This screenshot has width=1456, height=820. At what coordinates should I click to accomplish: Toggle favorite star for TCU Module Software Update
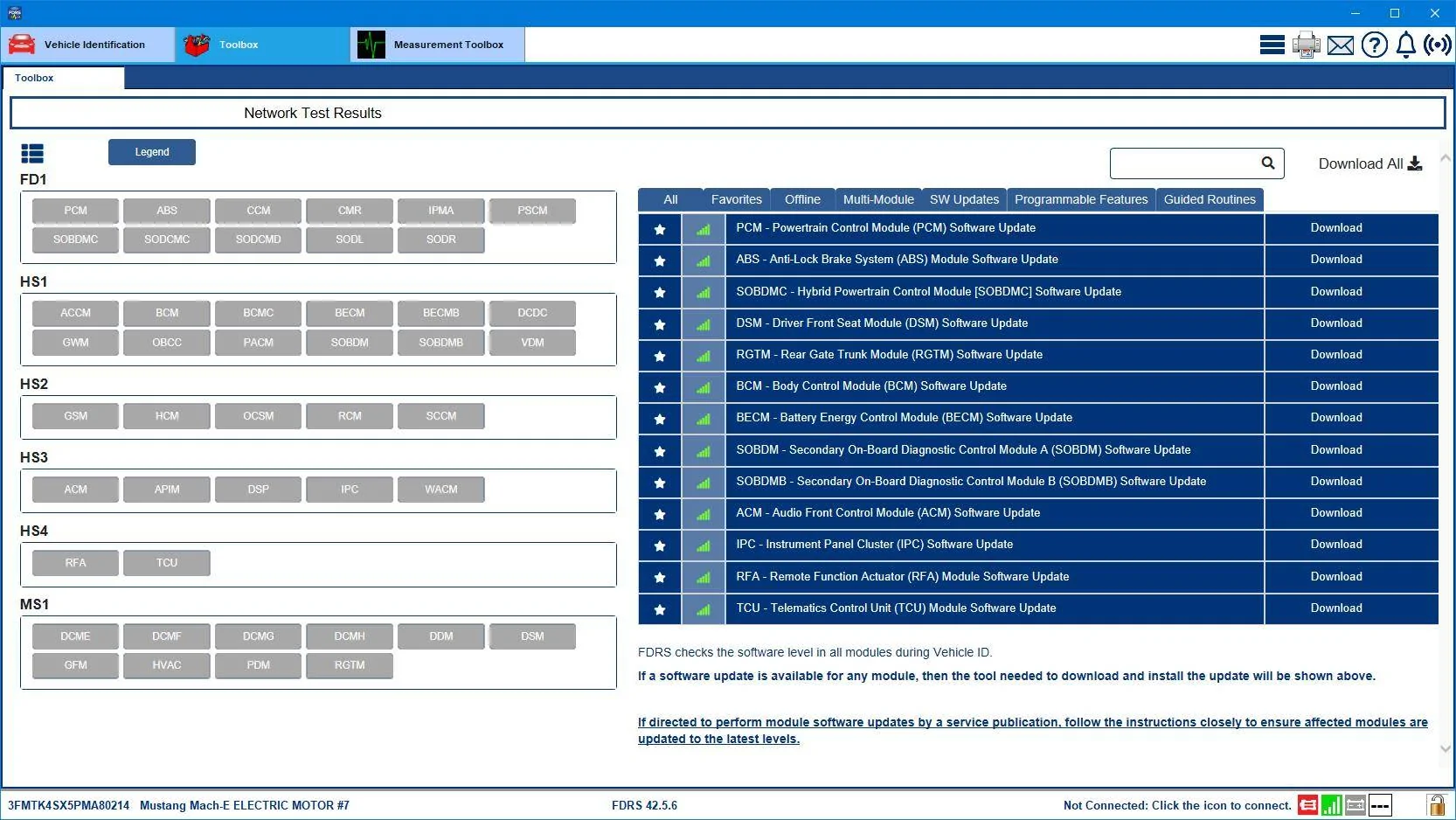click(660, 609)
